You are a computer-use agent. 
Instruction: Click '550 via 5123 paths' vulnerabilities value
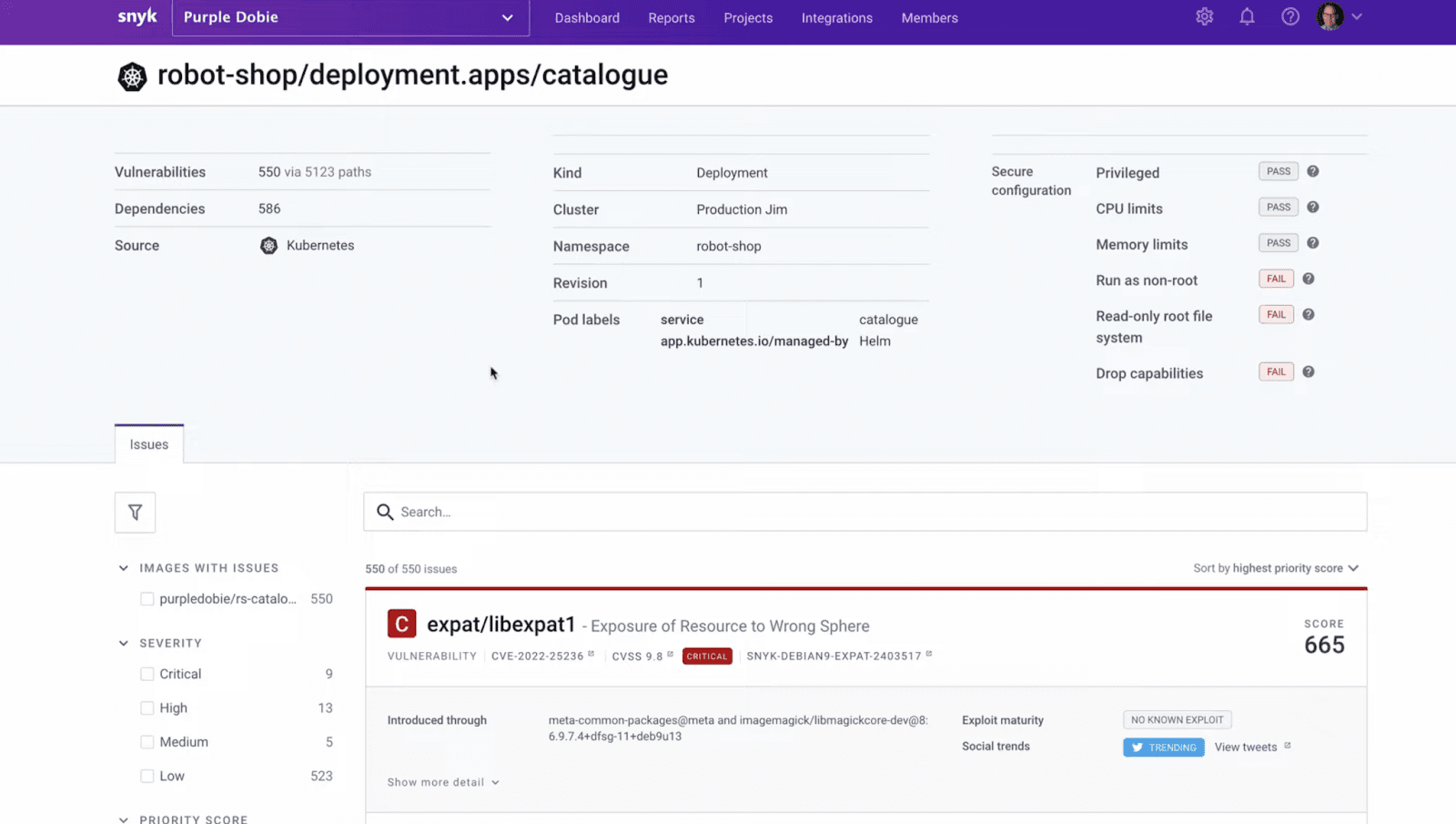[315, 172]
